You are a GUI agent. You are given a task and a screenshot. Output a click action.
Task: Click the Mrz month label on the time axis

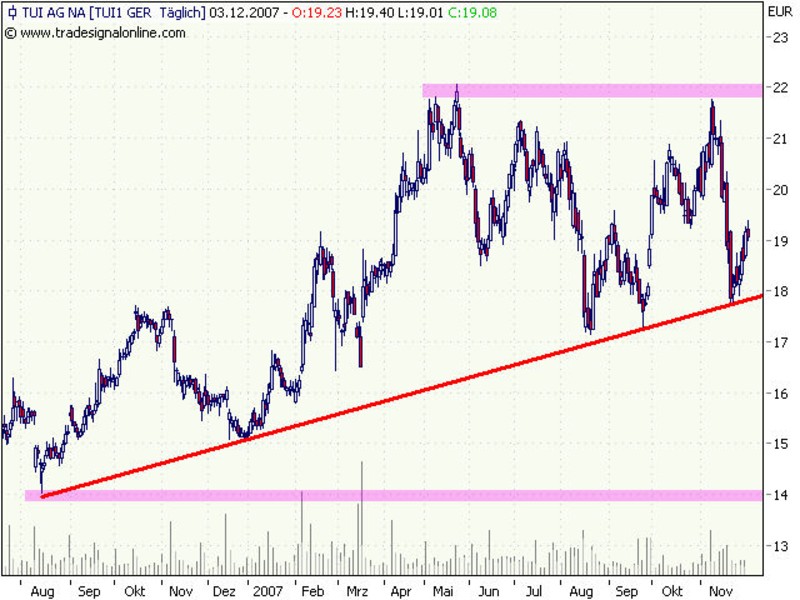tap(357, 591)
